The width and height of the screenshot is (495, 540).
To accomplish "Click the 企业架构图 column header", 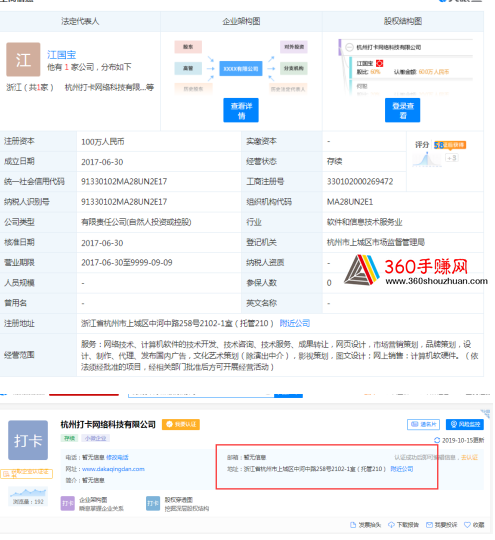I will click(241, 21).
